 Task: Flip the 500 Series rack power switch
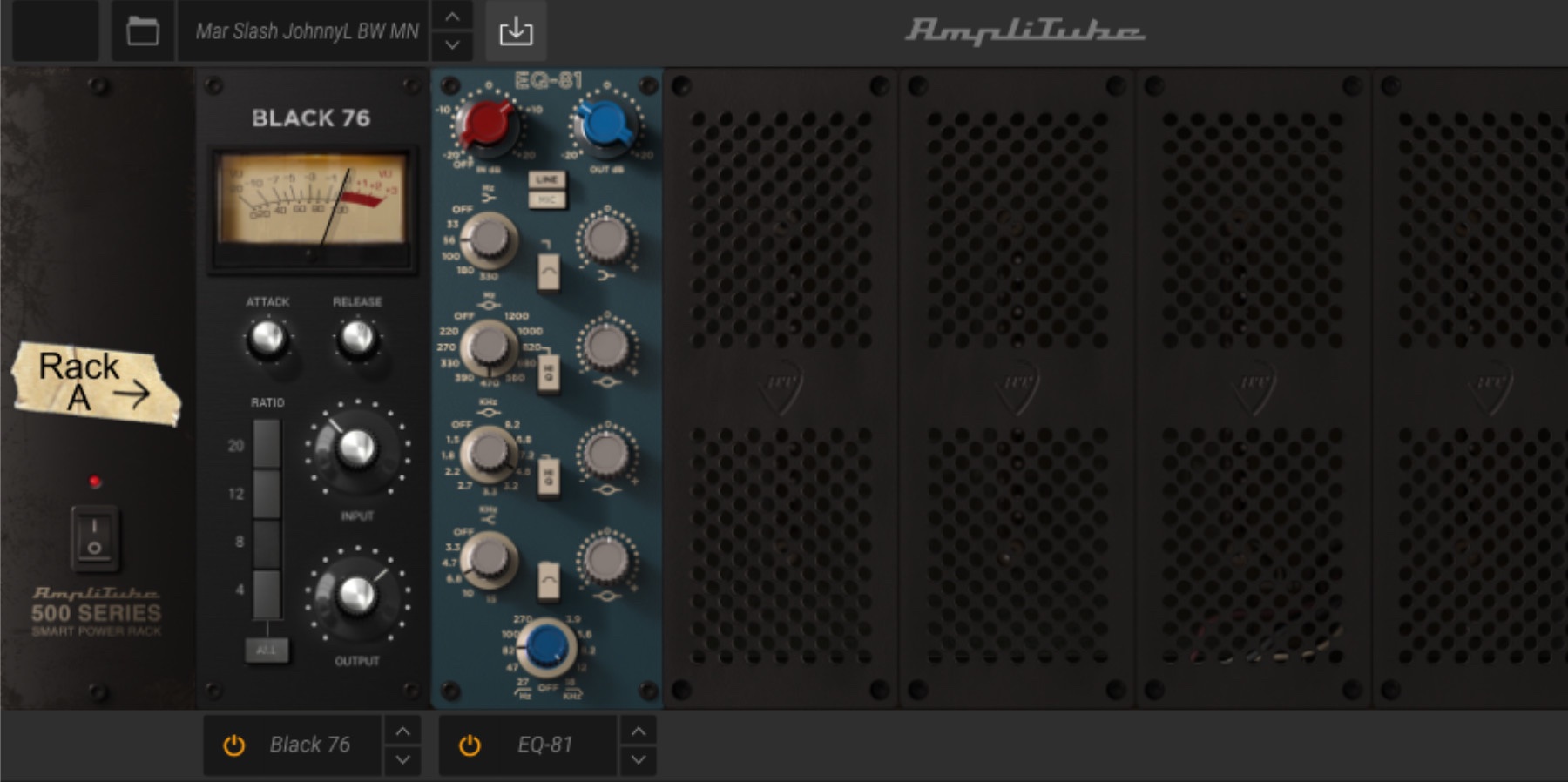pyautogui.click(x=94, y=537)
